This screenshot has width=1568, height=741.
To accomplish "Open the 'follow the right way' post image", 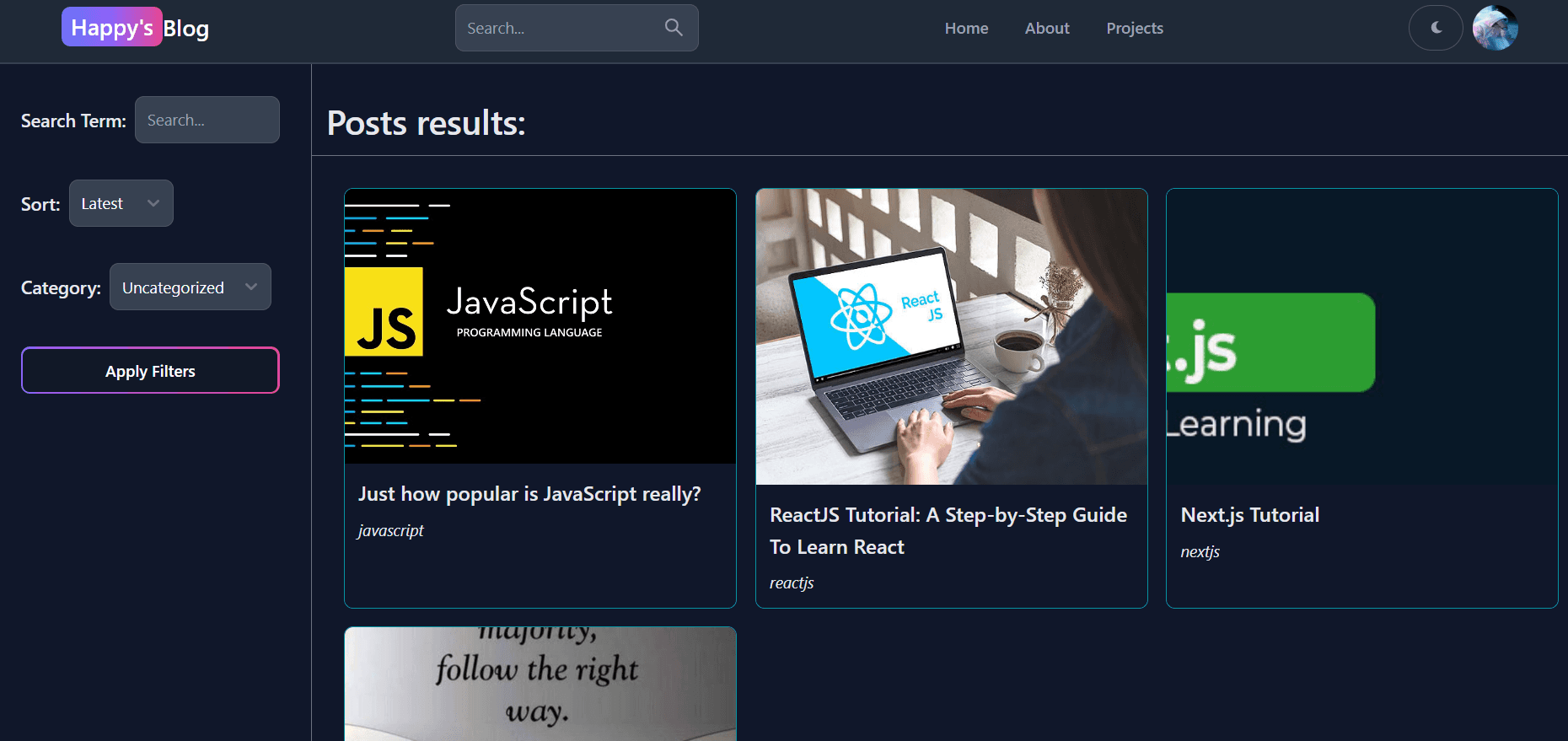I will point(540,684).
